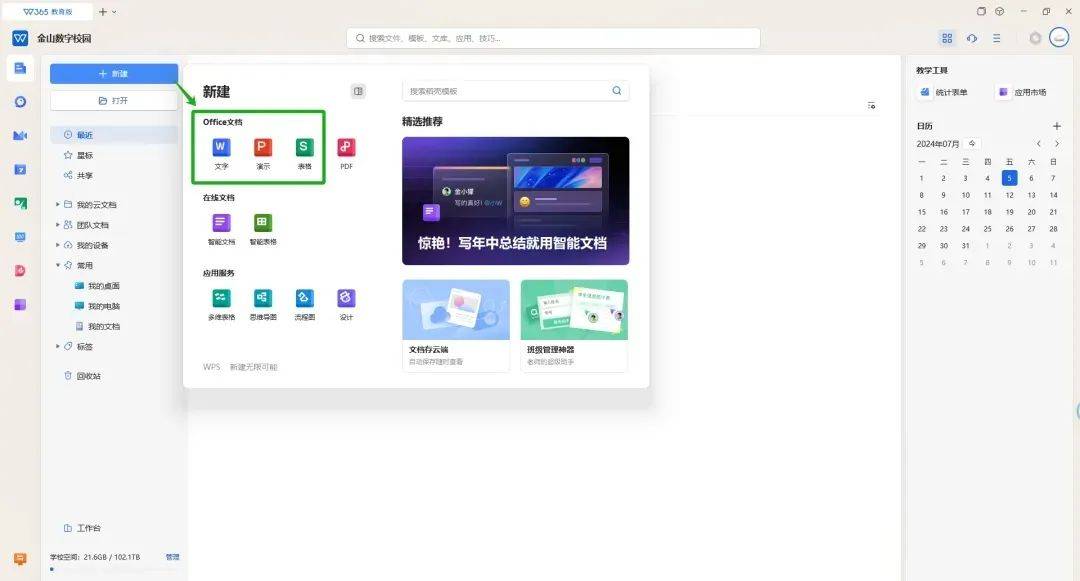Screen dimensions: 1080x581
Task: Open the 流程图 flowchart service
Action: [304, 304]
